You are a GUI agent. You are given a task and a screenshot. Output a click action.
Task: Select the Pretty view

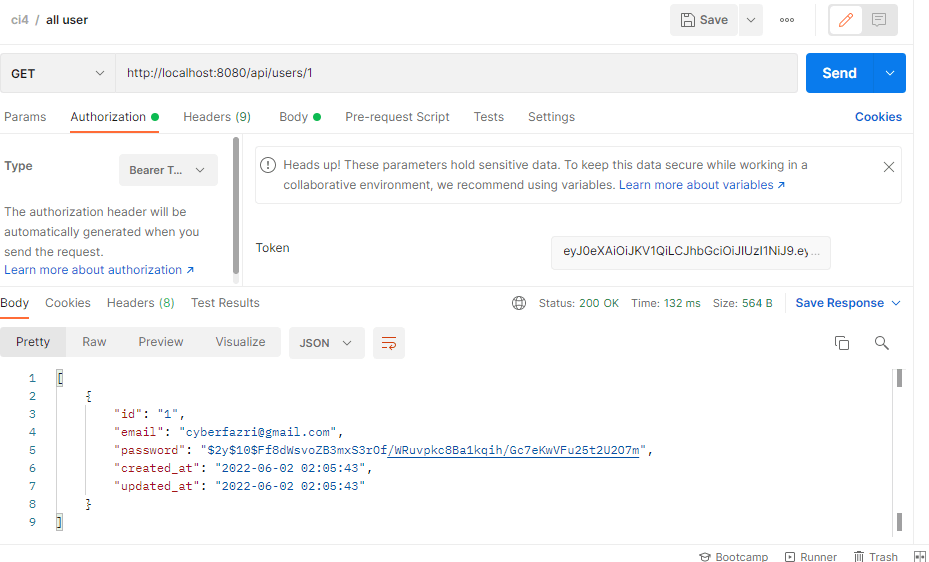click(x=33, y=342)
